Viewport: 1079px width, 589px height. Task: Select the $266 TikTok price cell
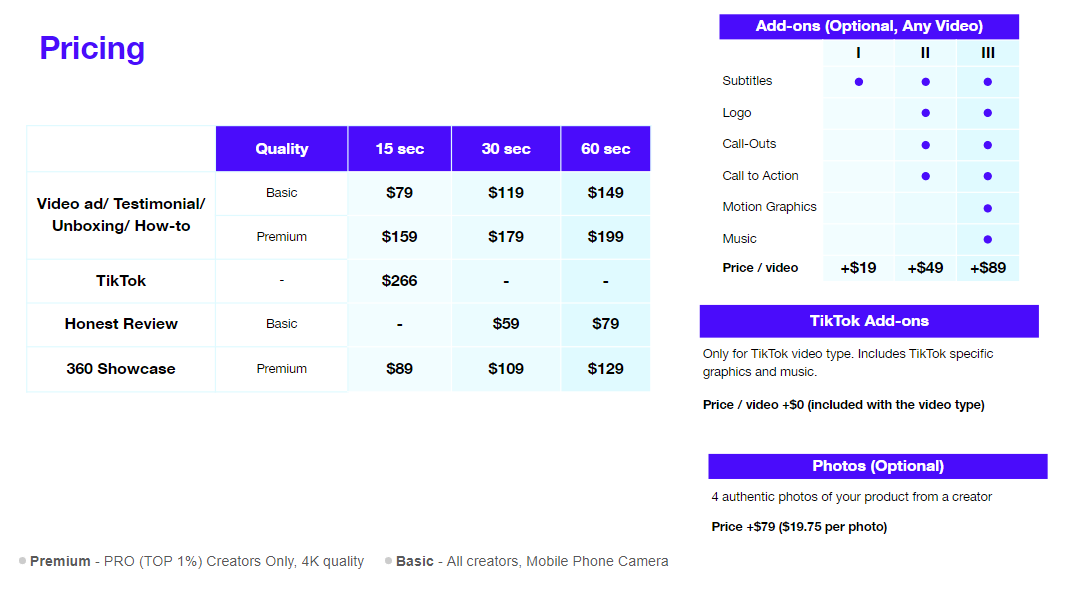399,281
